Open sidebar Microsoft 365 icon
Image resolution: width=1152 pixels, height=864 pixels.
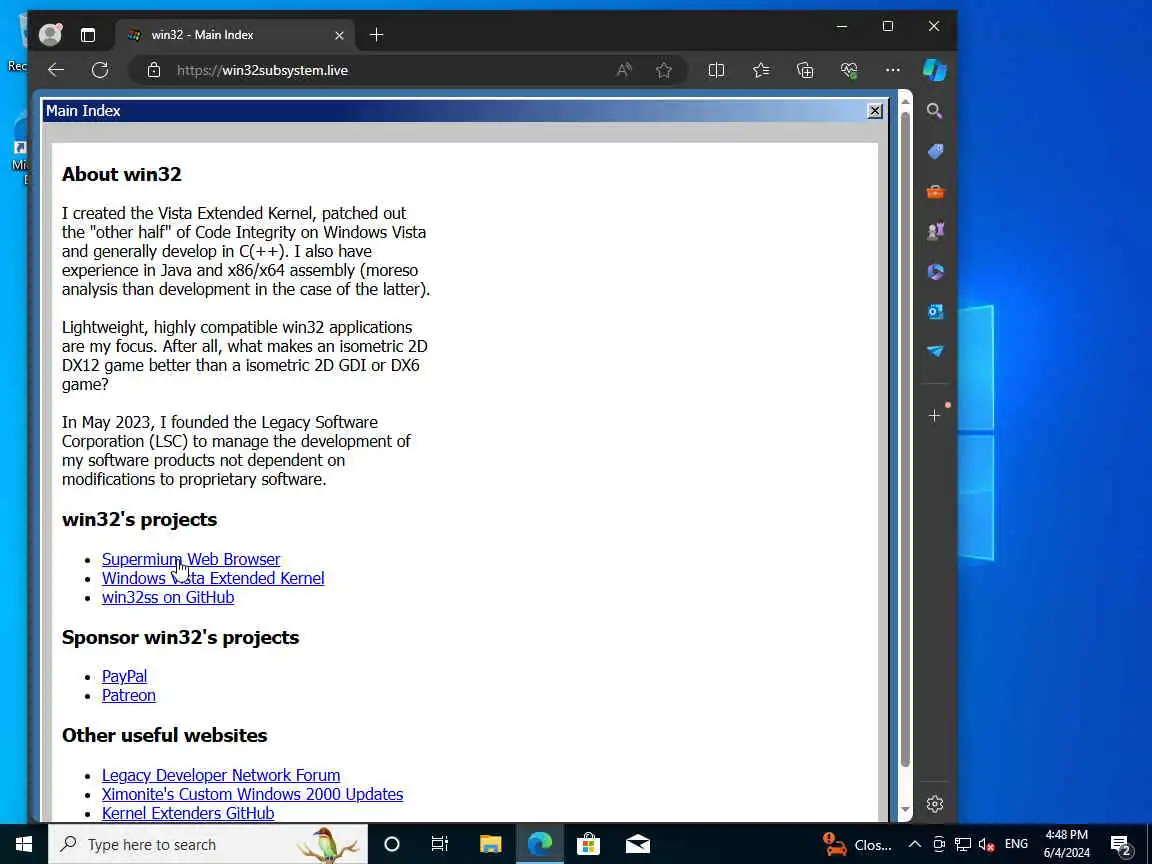(x=935, y=272)
